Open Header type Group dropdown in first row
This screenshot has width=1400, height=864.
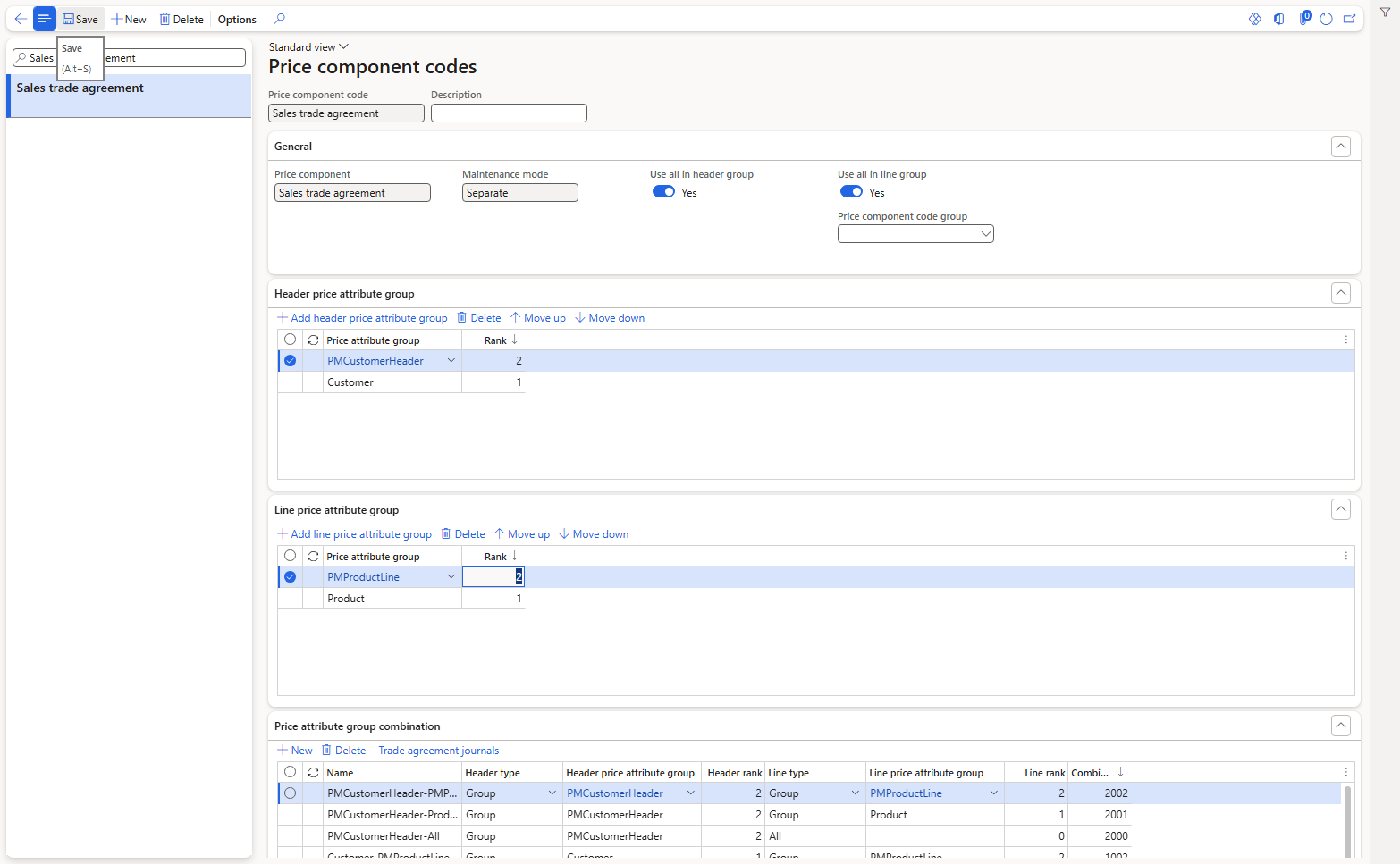[x=552, y=793]
